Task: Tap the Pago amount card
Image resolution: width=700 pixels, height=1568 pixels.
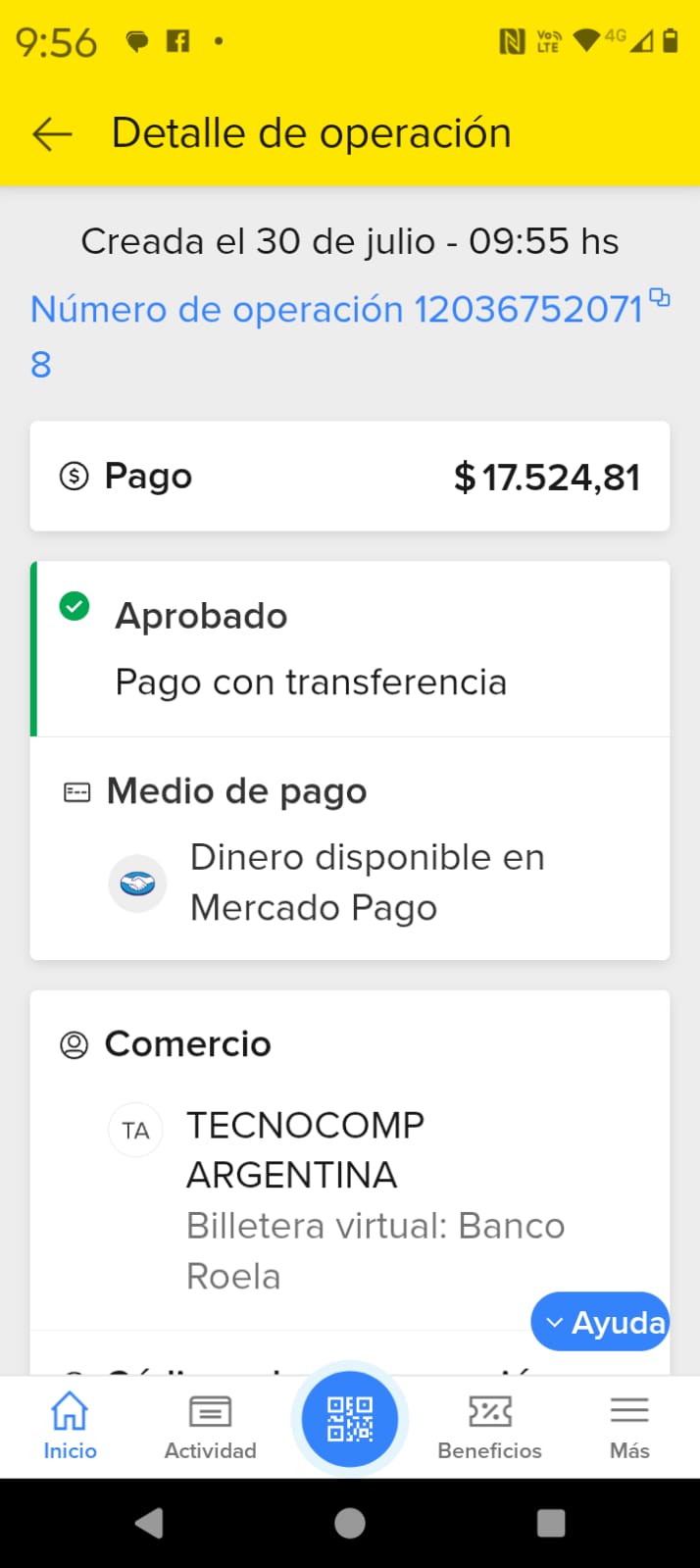Action: pos(350,477)
